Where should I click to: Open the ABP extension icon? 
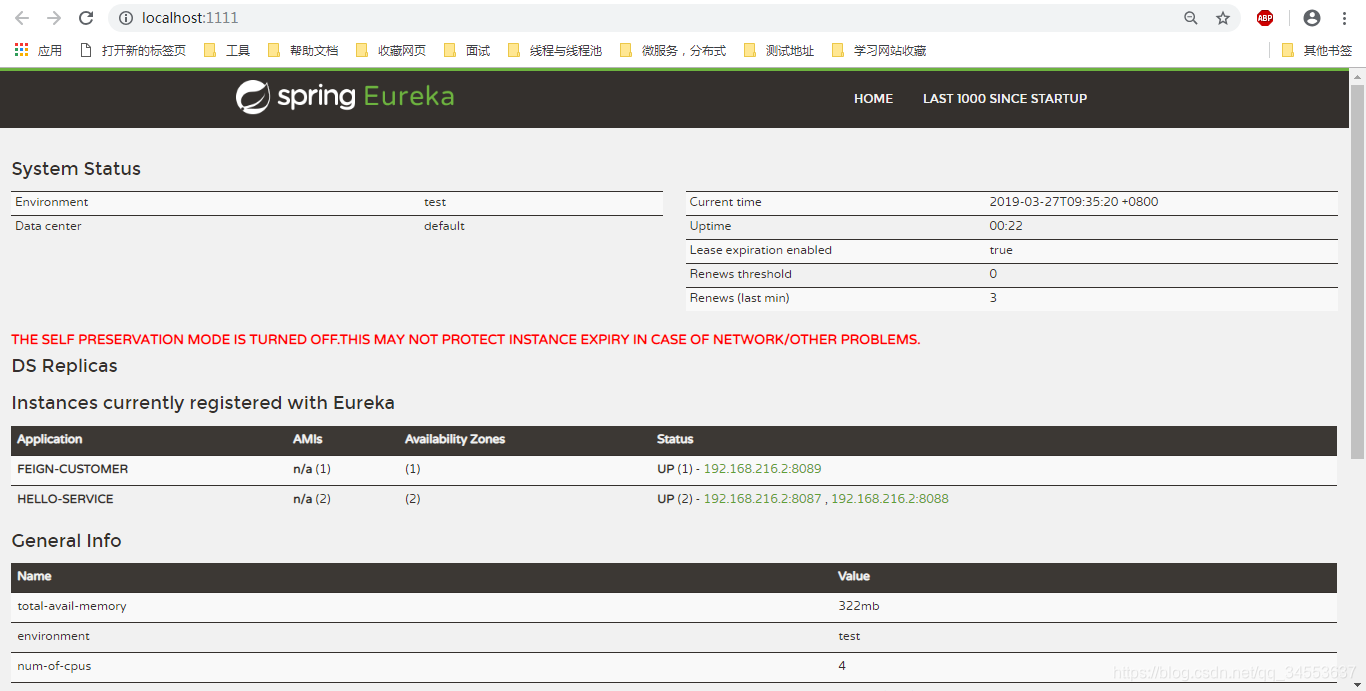(1265, 18)
